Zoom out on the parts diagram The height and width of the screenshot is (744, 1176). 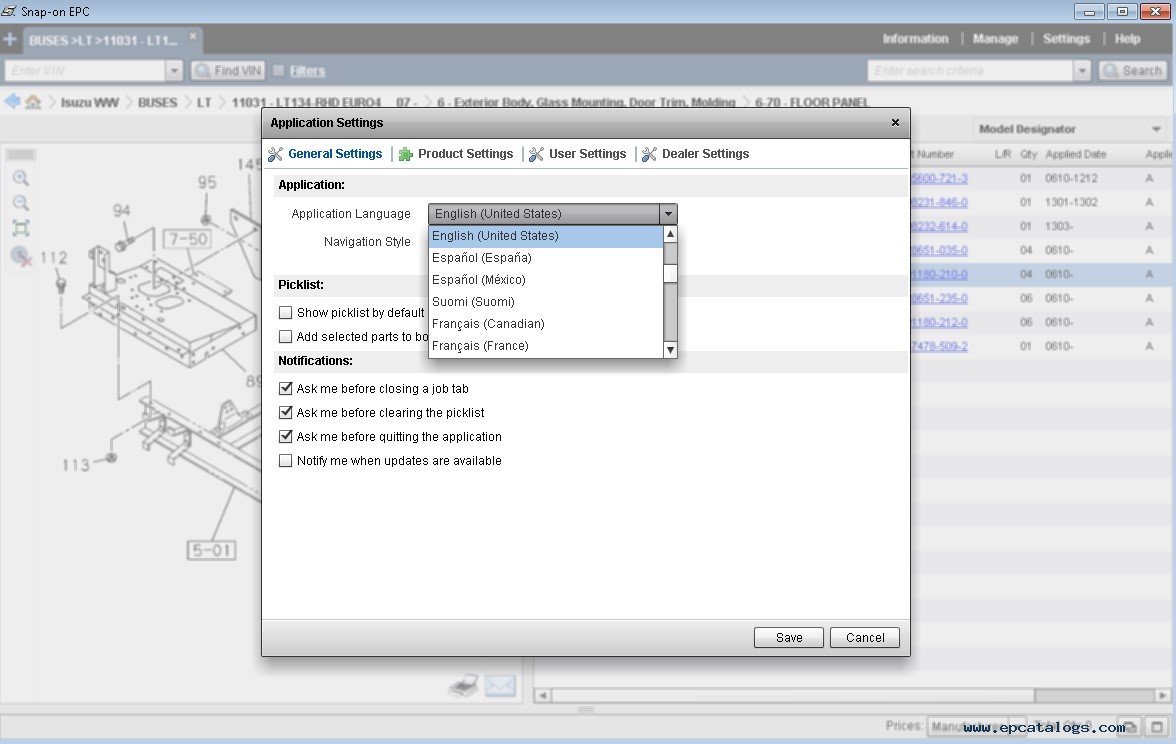pyautogui.click(x=20, y=203)
